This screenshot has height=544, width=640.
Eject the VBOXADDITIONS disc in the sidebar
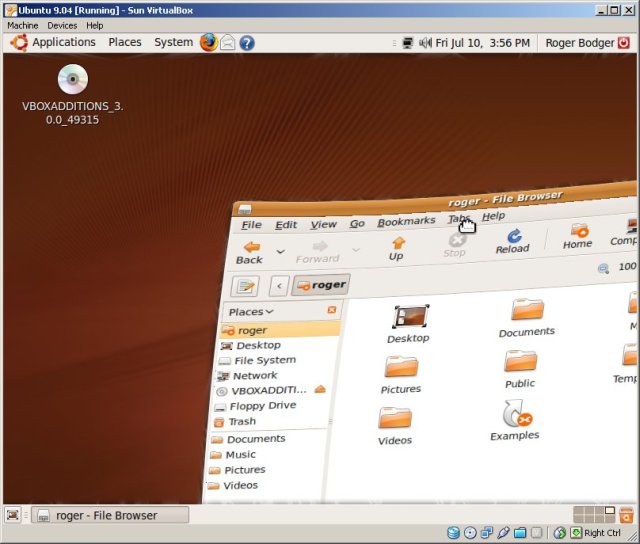pyautogui.click(x=320, y=389)
